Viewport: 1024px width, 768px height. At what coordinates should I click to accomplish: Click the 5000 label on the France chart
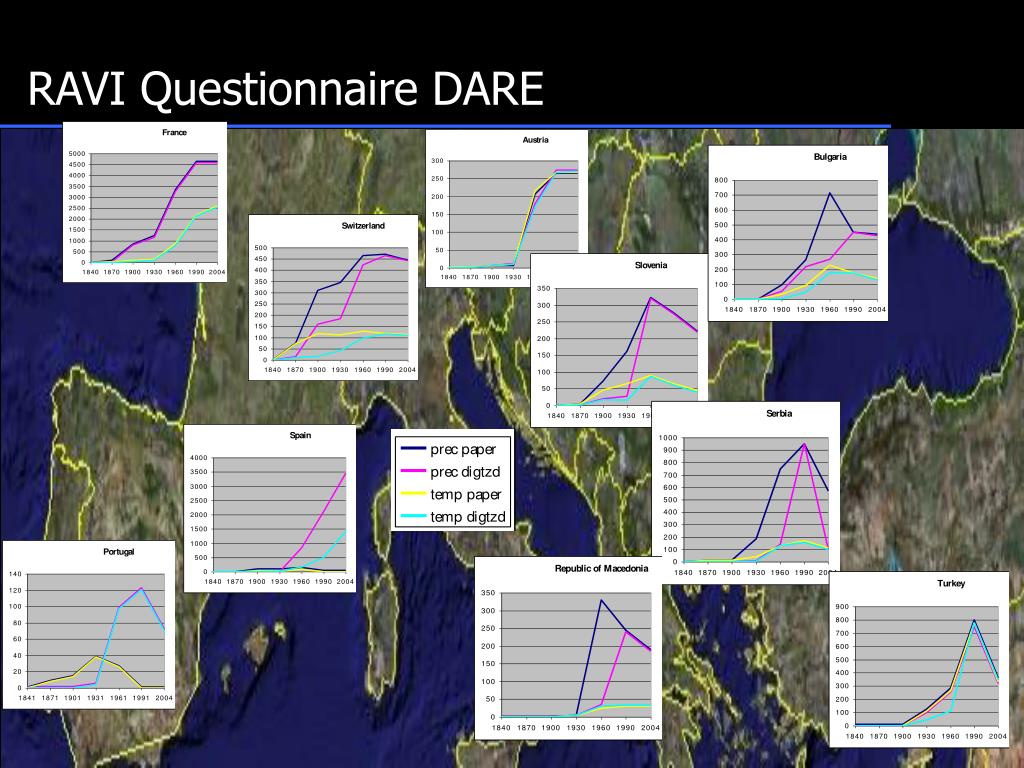(77, 154)
